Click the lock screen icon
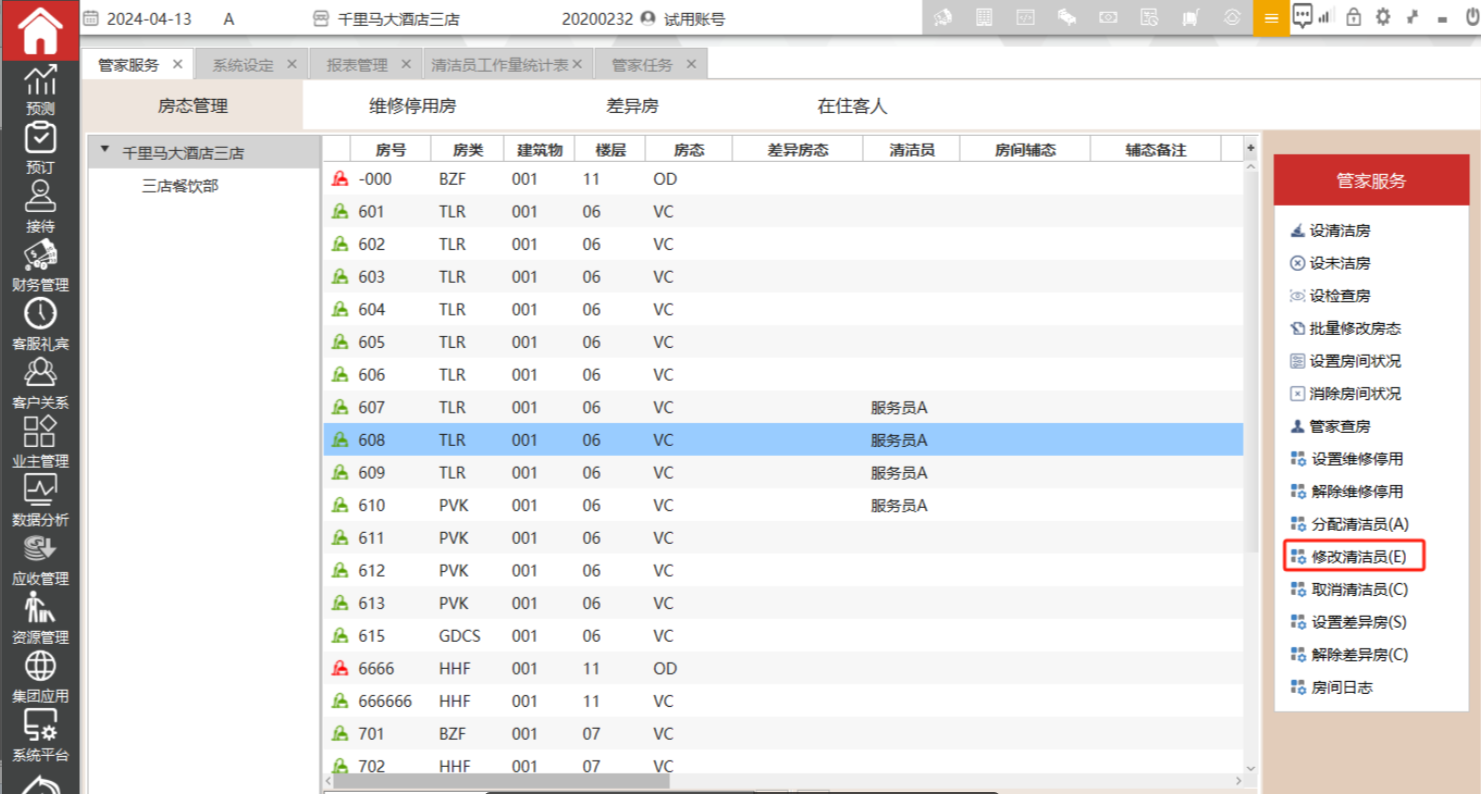This screenshot has width=1481, height=794. tap(1354, 17)
